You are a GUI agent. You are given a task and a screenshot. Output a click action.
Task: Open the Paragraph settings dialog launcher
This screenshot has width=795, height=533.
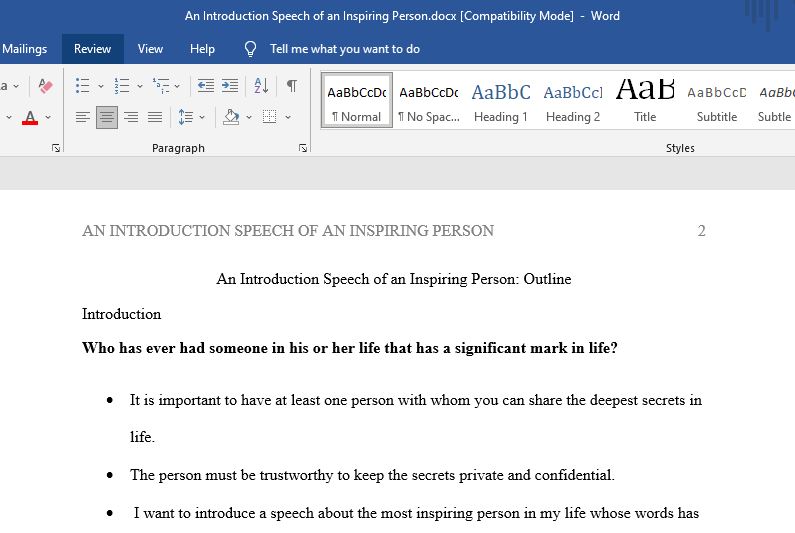pyautogui.click(x=303, y=148)
